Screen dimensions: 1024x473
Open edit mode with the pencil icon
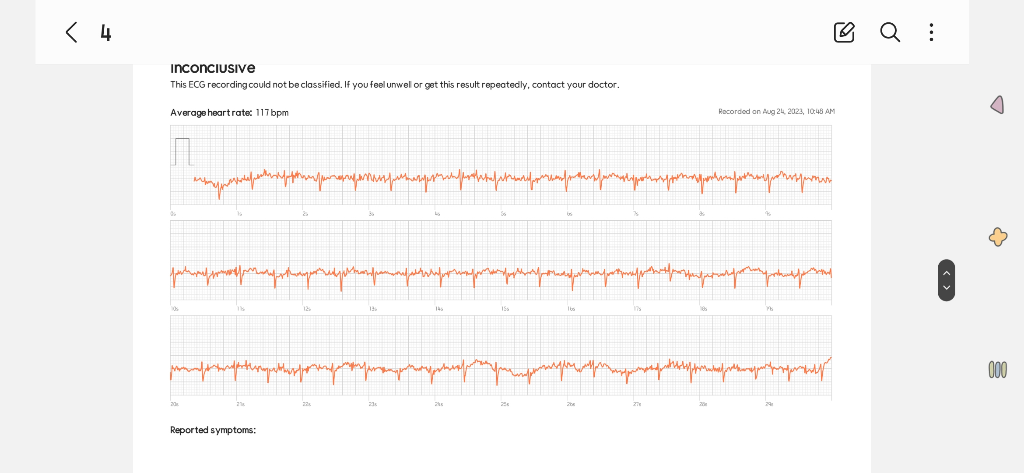coord(844,32)
